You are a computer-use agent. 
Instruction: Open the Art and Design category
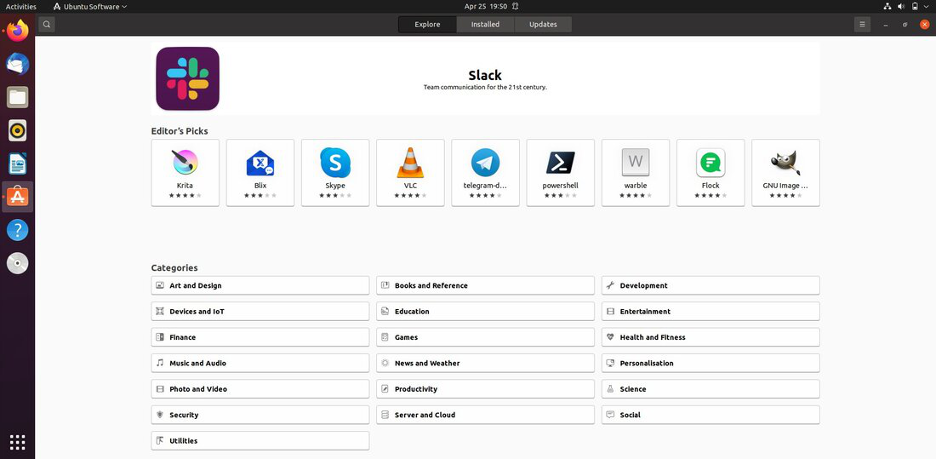click(260, 285)
